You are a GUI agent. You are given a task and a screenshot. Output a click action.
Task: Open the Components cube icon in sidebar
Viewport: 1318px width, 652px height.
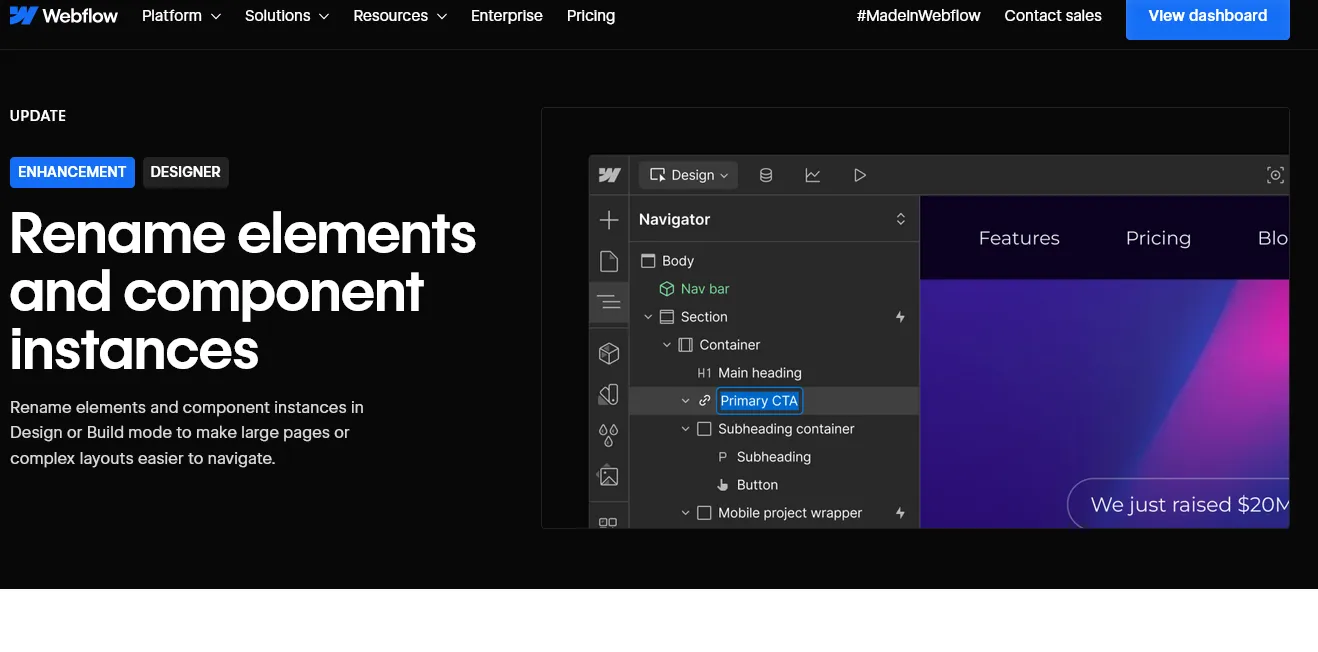[609, 354]
